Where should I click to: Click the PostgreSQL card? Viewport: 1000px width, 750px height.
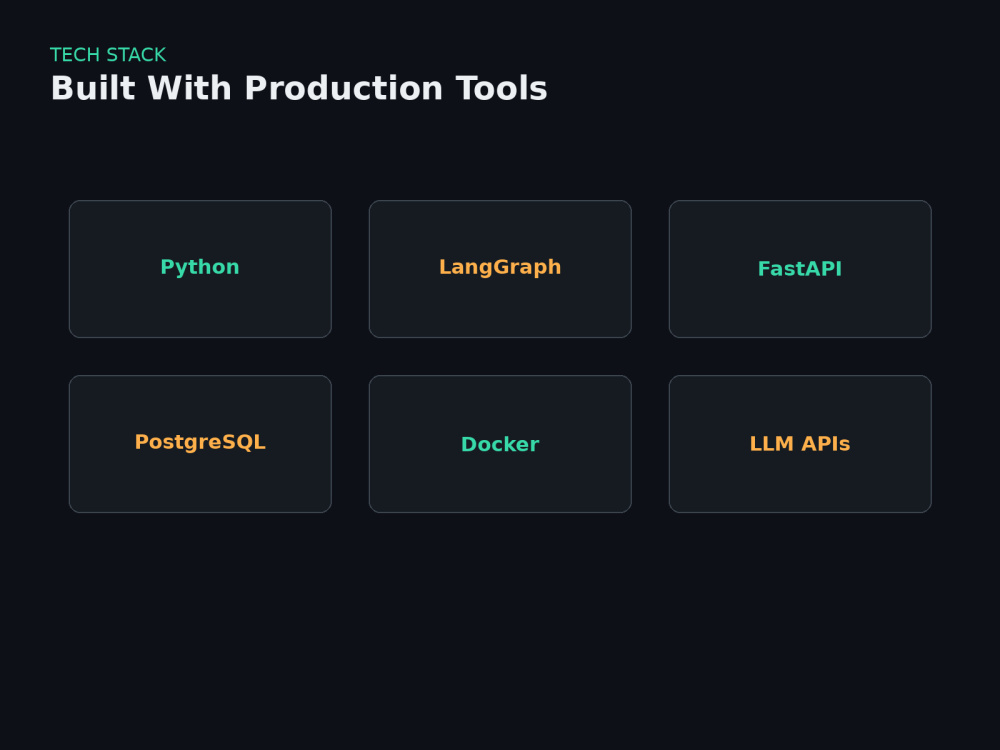200,444
